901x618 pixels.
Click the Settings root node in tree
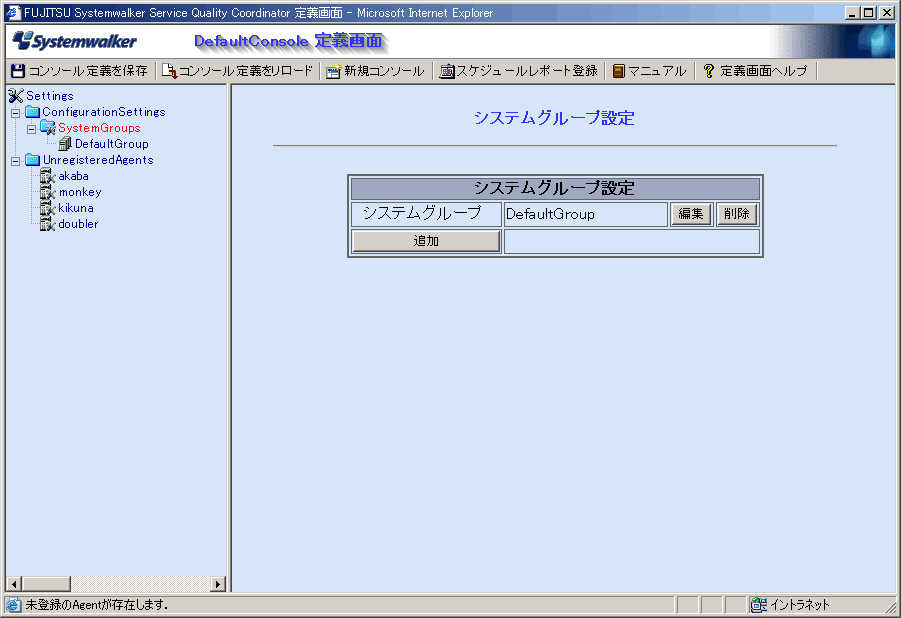pyautogui.click(x=49, y=96)
